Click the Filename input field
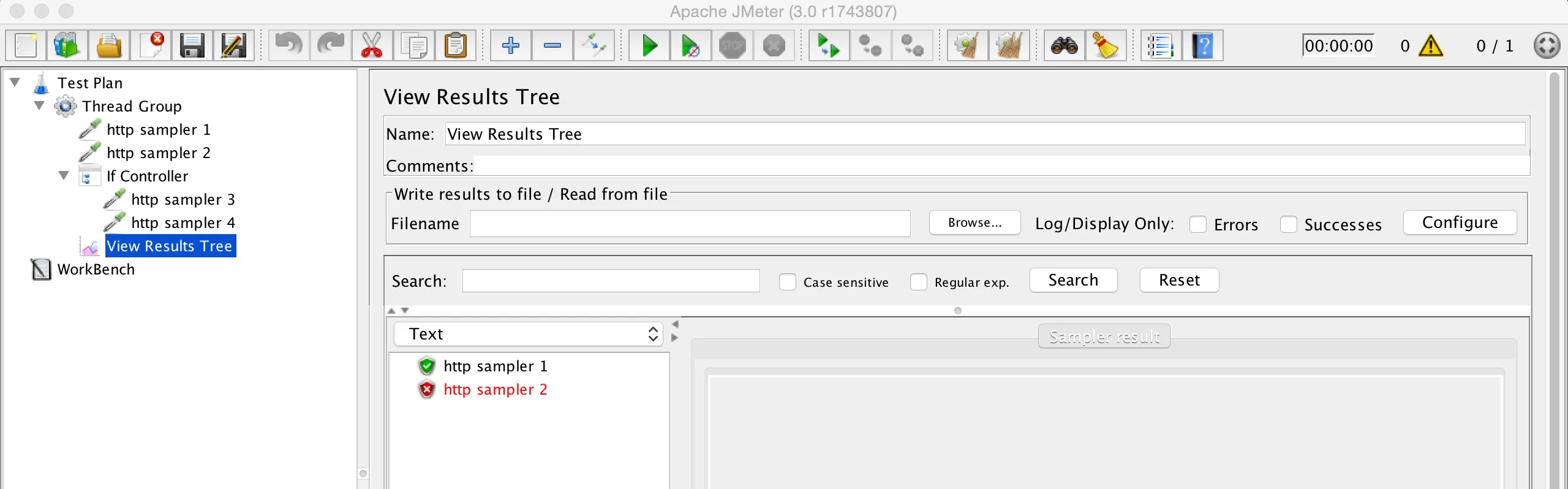This screenshot has width=1568, height=489. coord(690,224)
